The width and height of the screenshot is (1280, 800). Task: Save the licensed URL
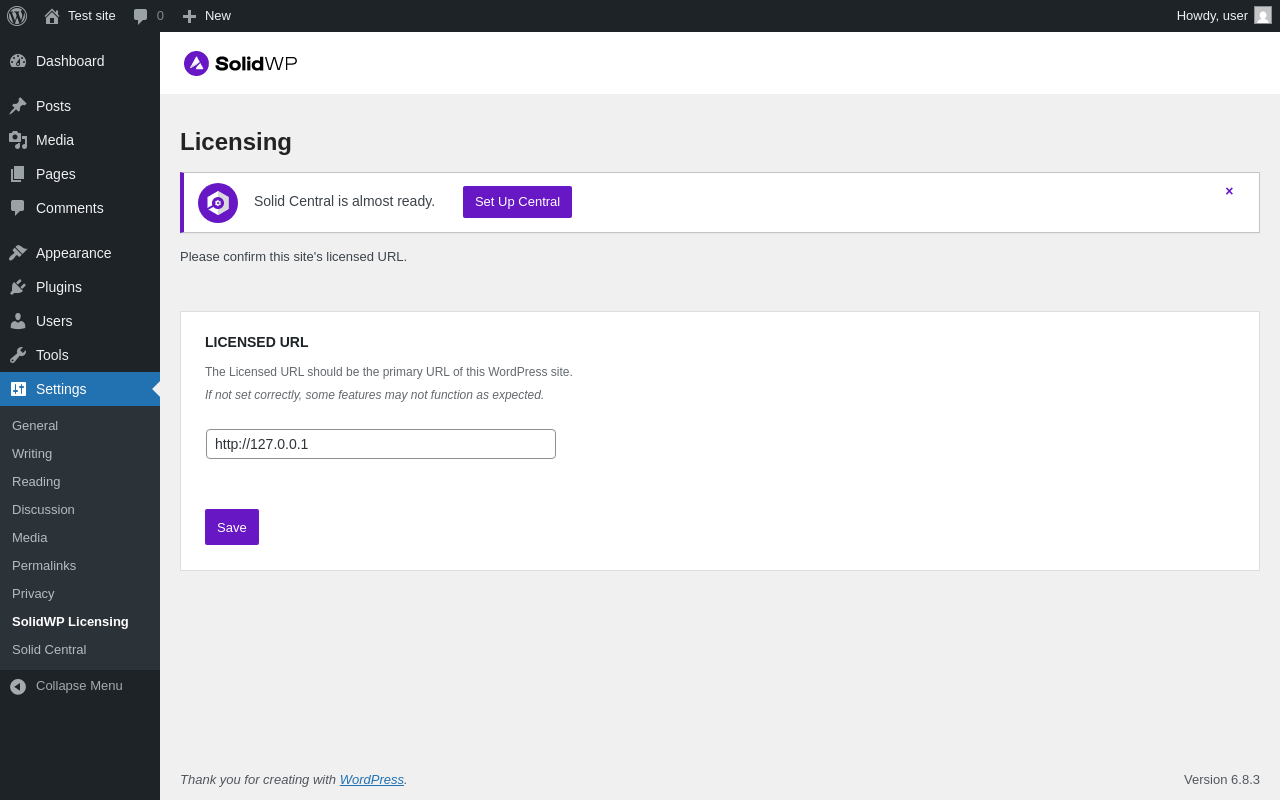click(231, 527)
